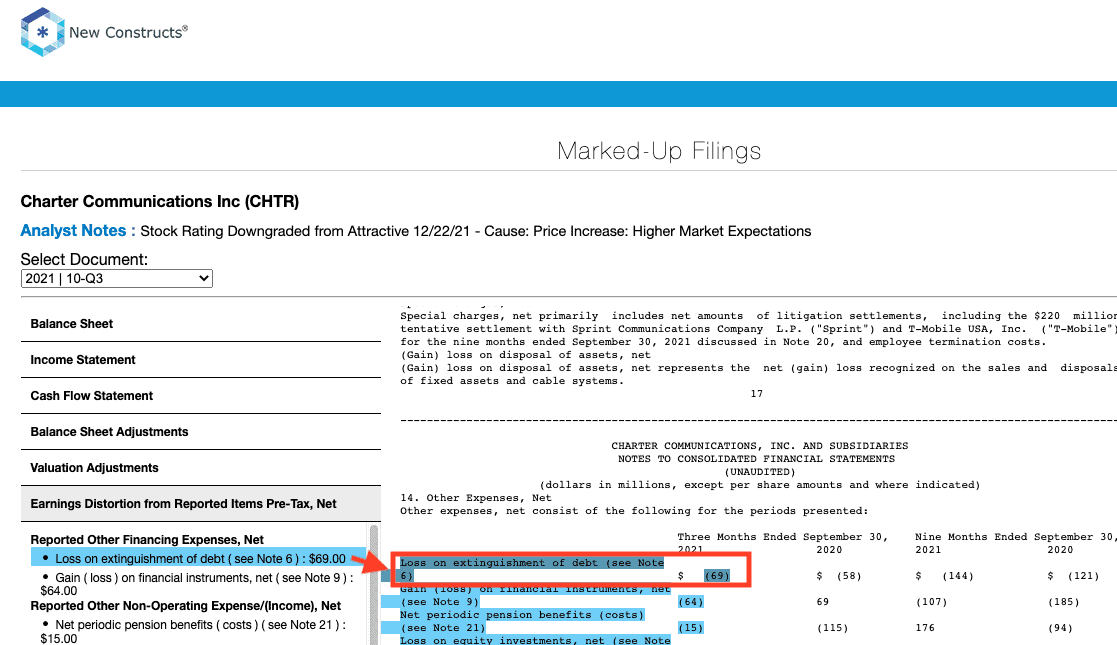Click highlighted (15) value in filing

690,628
